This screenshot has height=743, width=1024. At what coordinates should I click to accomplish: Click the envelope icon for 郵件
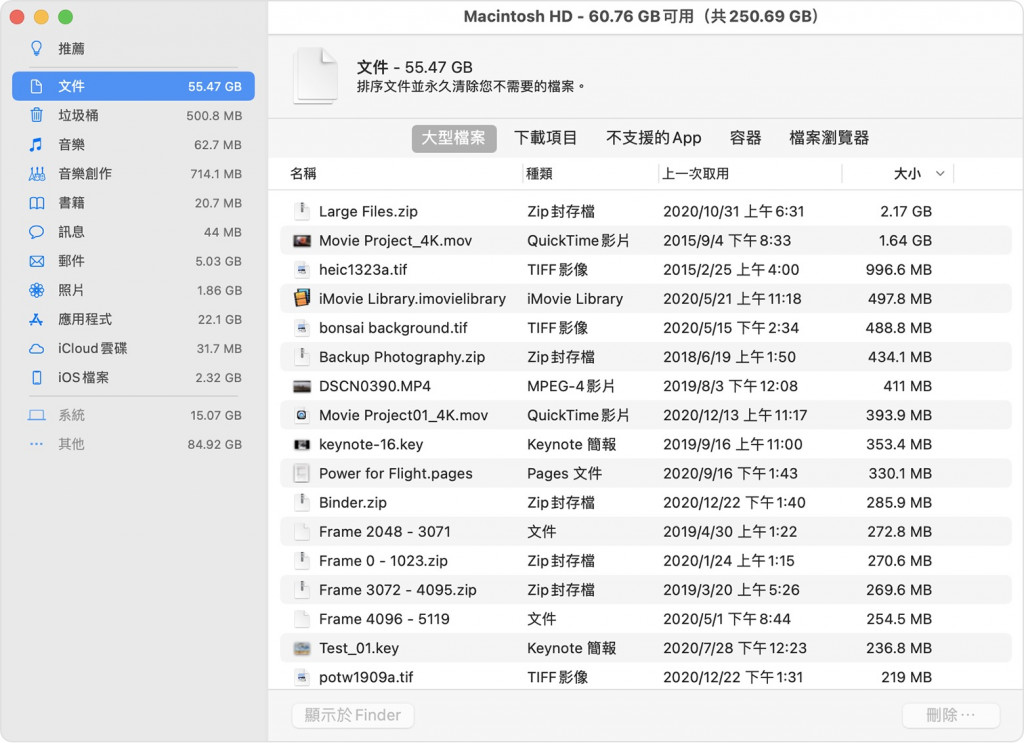pyautogui.click(x=37, y=261)
